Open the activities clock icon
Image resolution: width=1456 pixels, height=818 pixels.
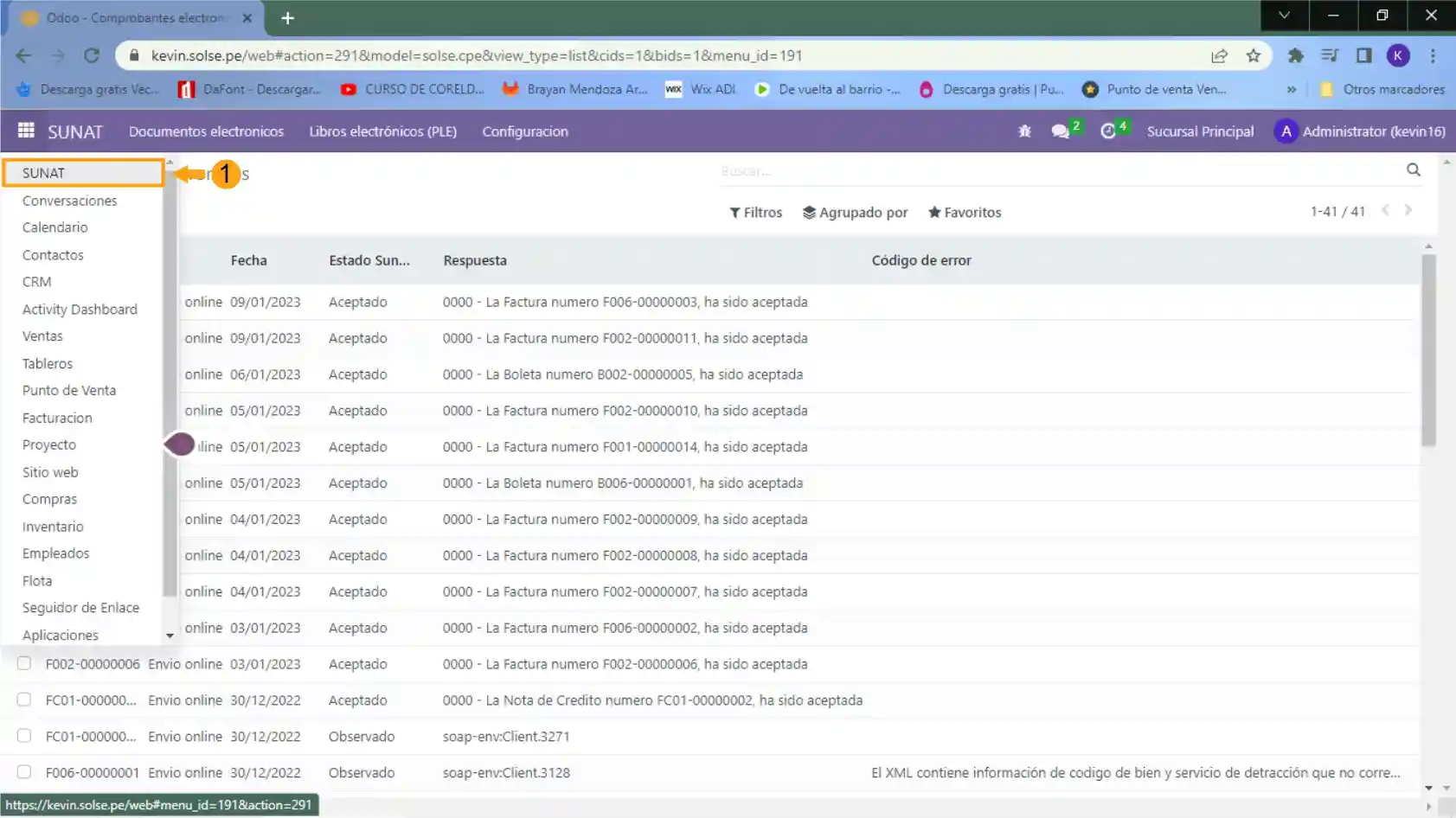[x=1108, y=131]
